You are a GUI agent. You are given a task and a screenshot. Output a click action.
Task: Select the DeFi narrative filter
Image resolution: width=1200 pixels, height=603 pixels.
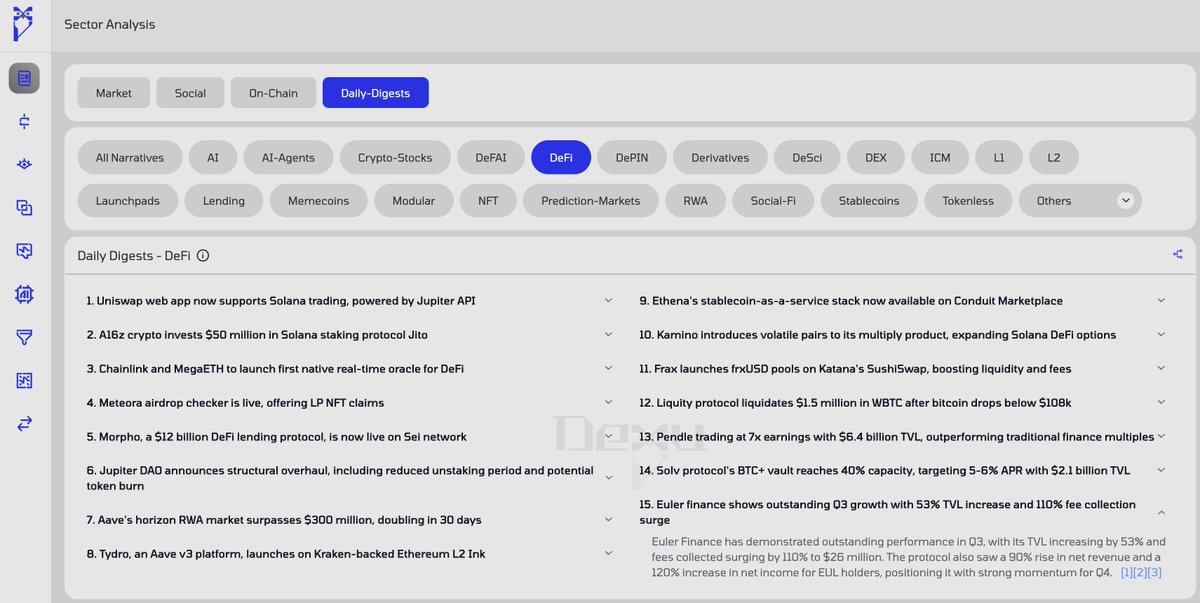click(x=561, y=158)
